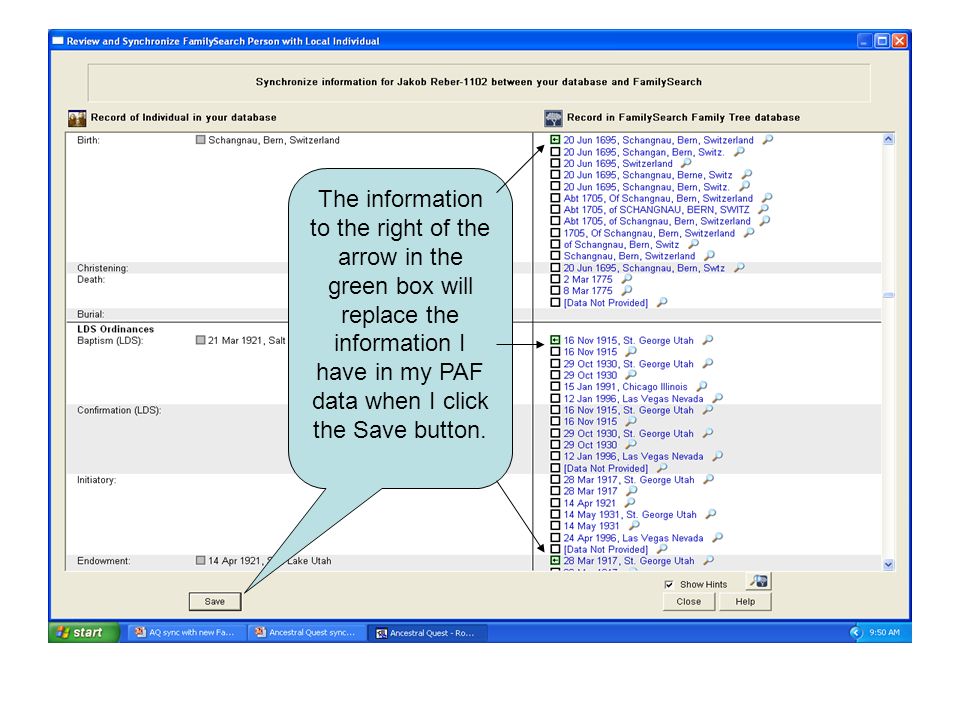The height and width of the screenshot is (720, 960).
Task: Click magnifier next to '8 Mar 1775'
Action: coord(626,290)
